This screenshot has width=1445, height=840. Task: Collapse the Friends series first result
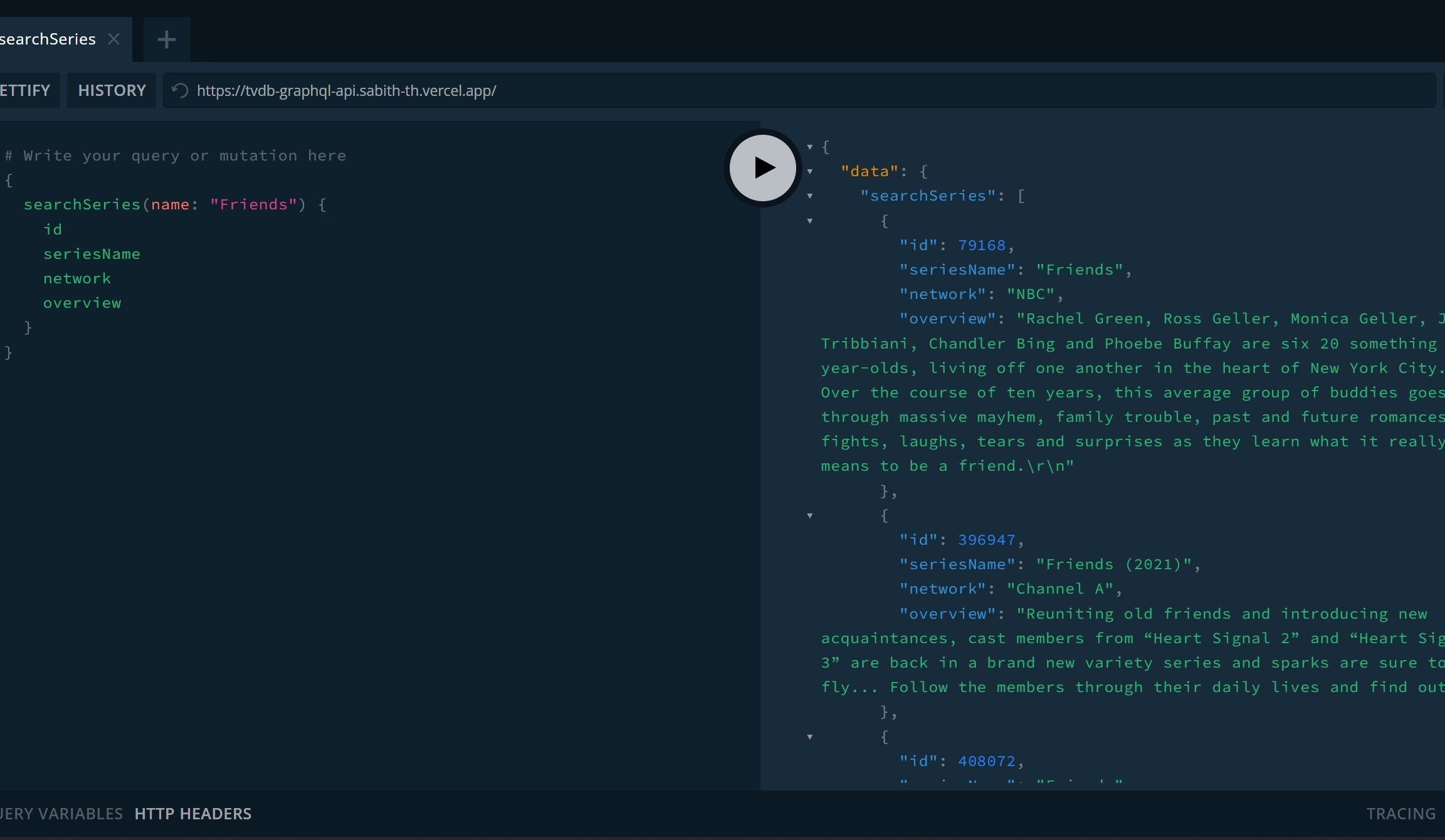tap(810, 220)
